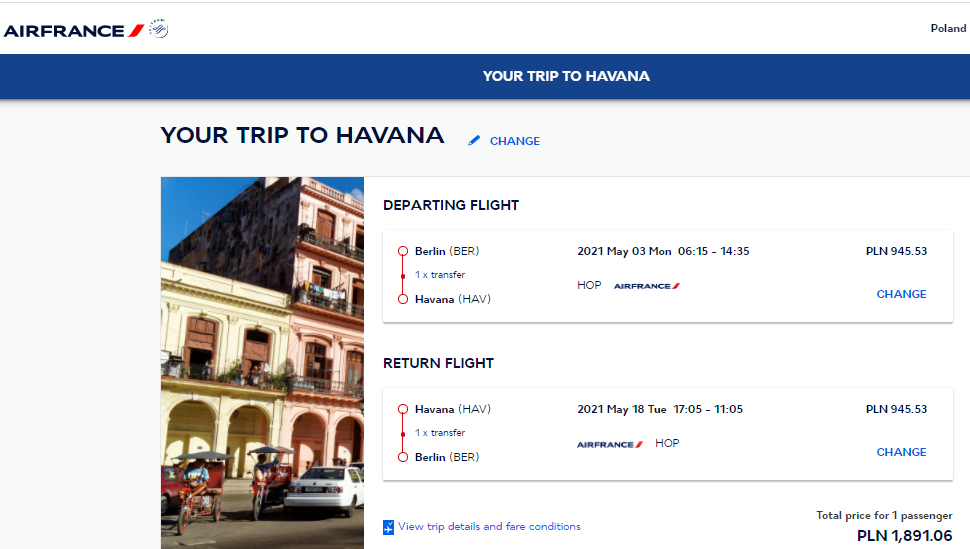This screenshot has height=549, width=970.
Task: Click the blue YOUR TRIP TO HAVANA banner
Action: (485, 76)
